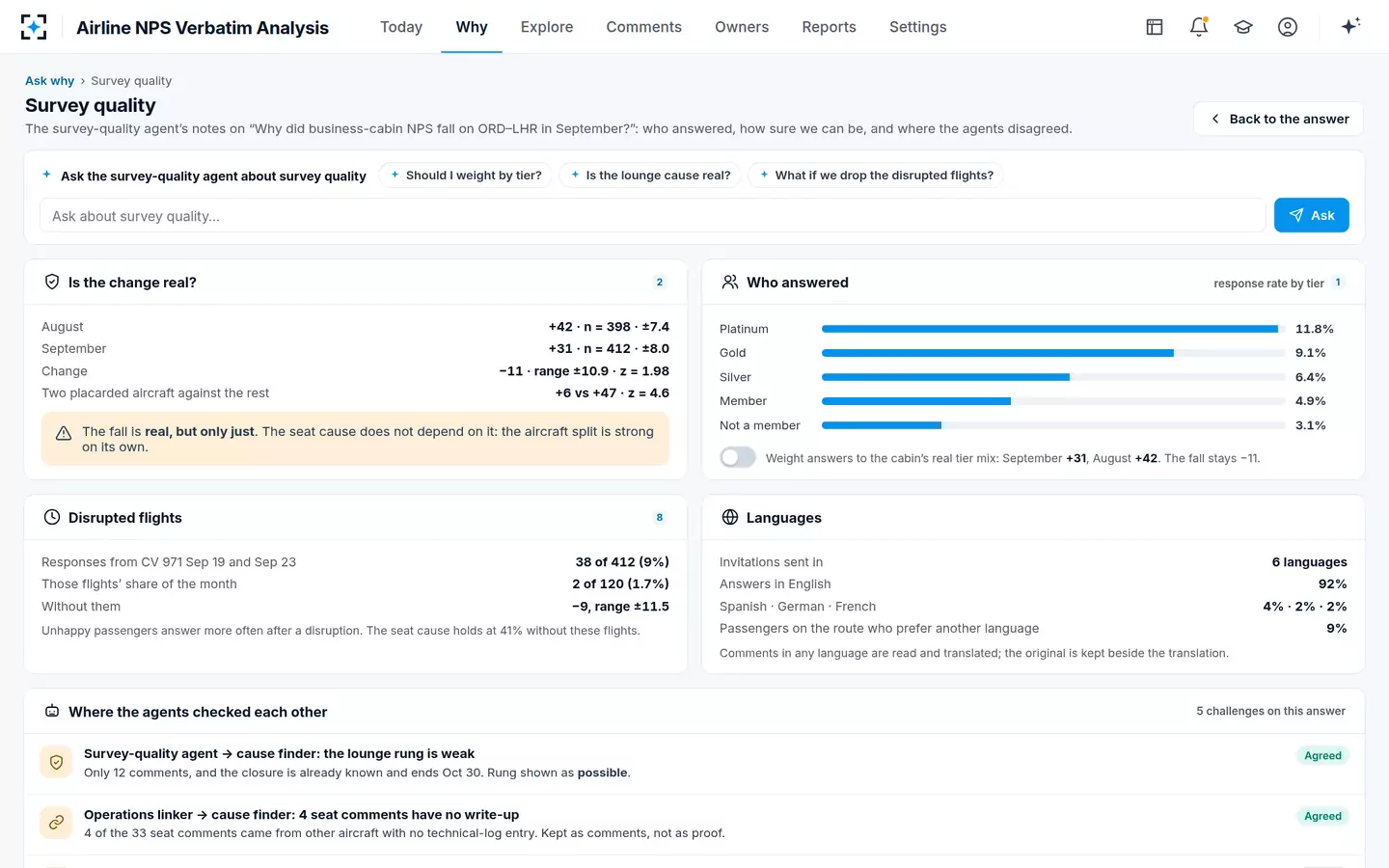
Task: Go to the Comments tab
Action: (x=643, y=27)
